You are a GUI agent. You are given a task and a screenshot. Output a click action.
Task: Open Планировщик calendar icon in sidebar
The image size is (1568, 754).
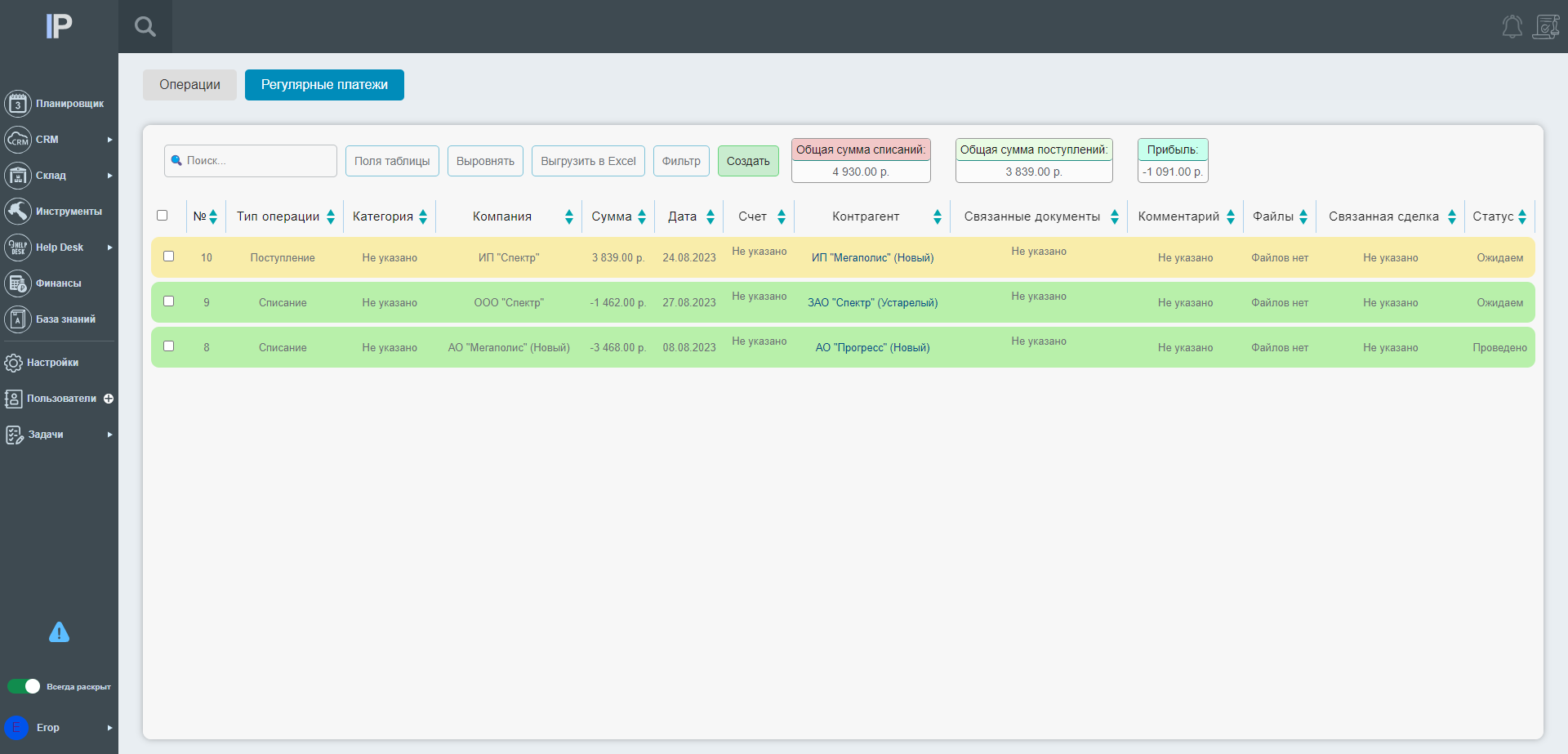[x=18, y=104]
